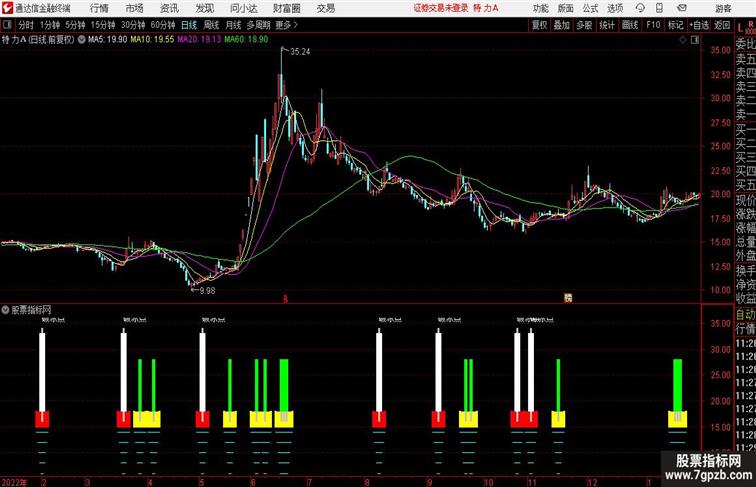Click the diamond icon at the chart's top right

pyautogui.click(x=683, y=40)
